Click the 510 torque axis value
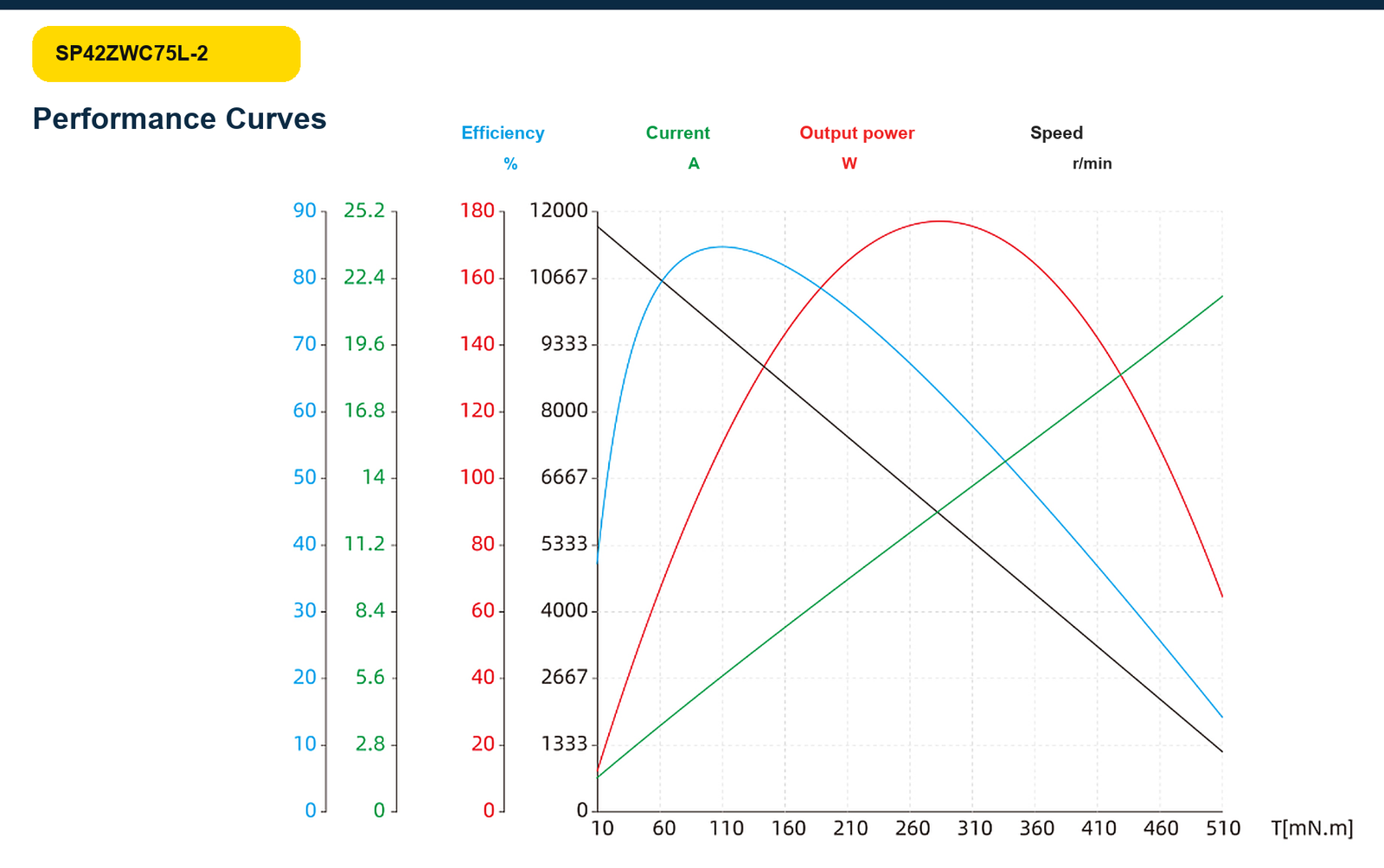The image size is (1384, 868). coord(1223,828)
